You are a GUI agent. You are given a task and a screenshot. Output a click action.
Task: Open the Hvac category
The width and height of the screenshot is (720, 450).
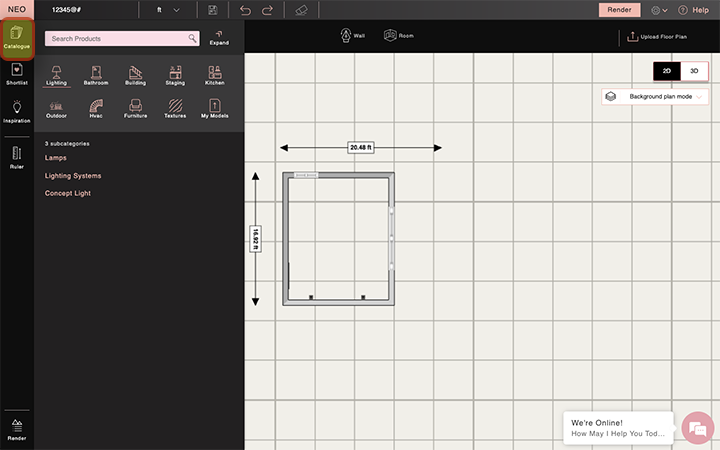pos(96,108)
